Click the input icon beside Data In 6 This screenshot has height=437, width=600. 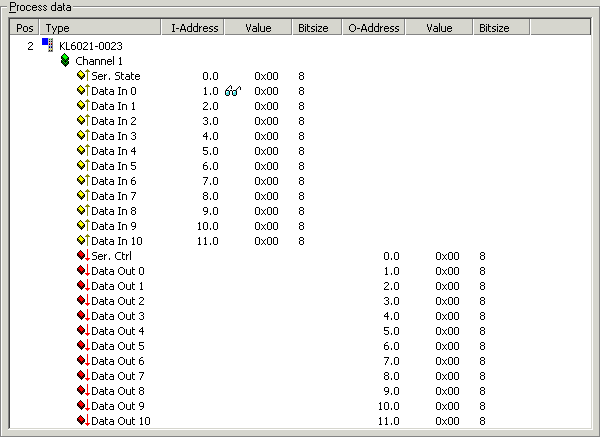click(83, 180)
